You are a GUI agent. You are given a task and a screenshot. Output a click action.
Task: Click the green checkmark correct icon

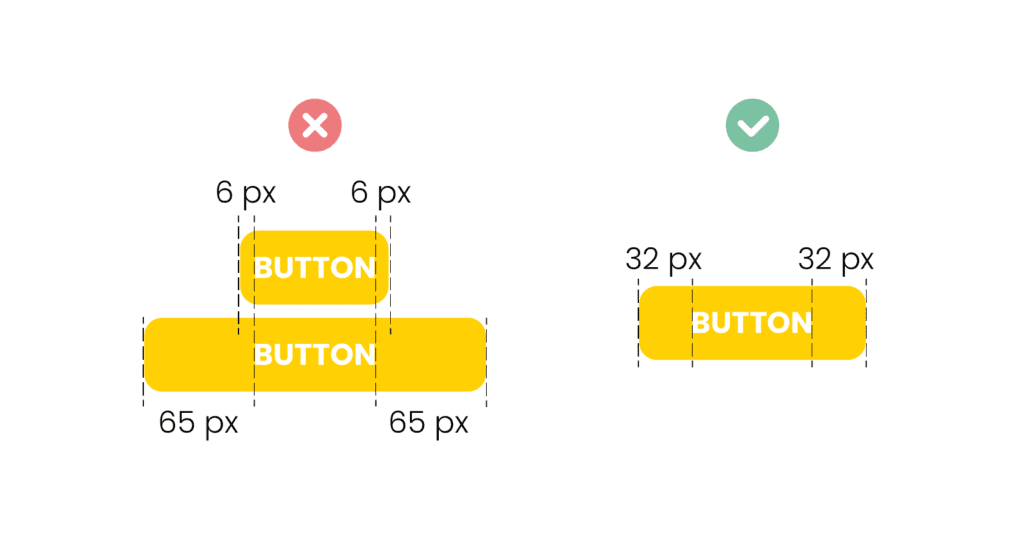(x=752, y=125)
